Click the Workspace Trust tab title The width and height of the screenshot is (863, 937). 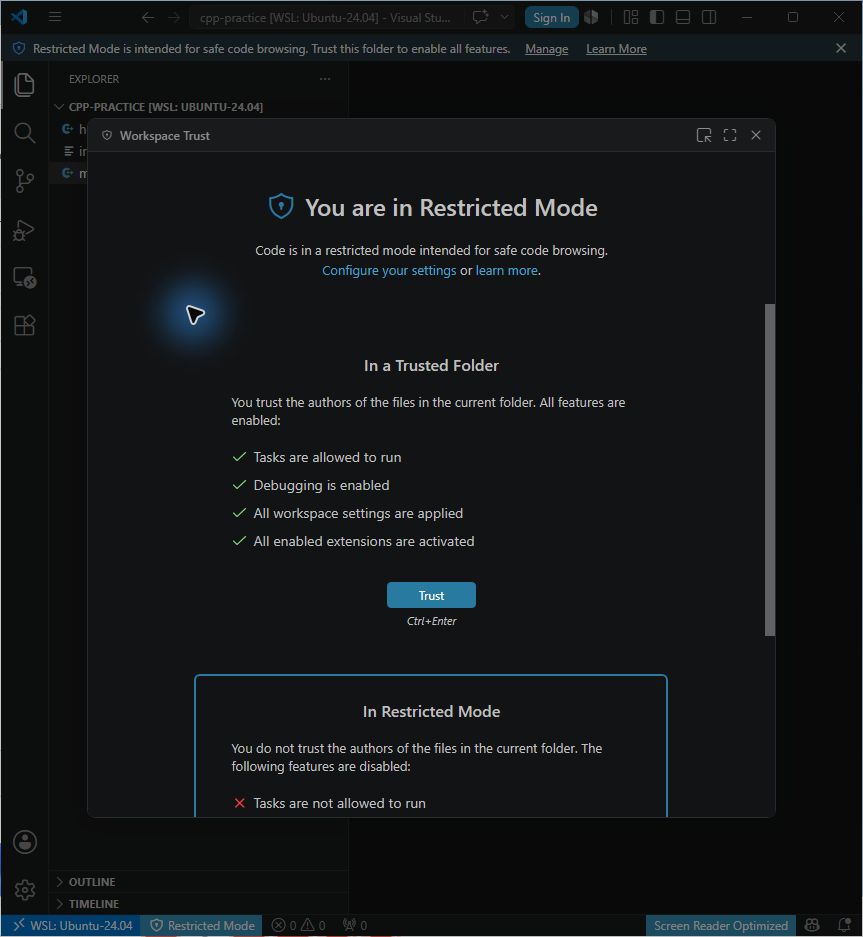pos(164,136)
